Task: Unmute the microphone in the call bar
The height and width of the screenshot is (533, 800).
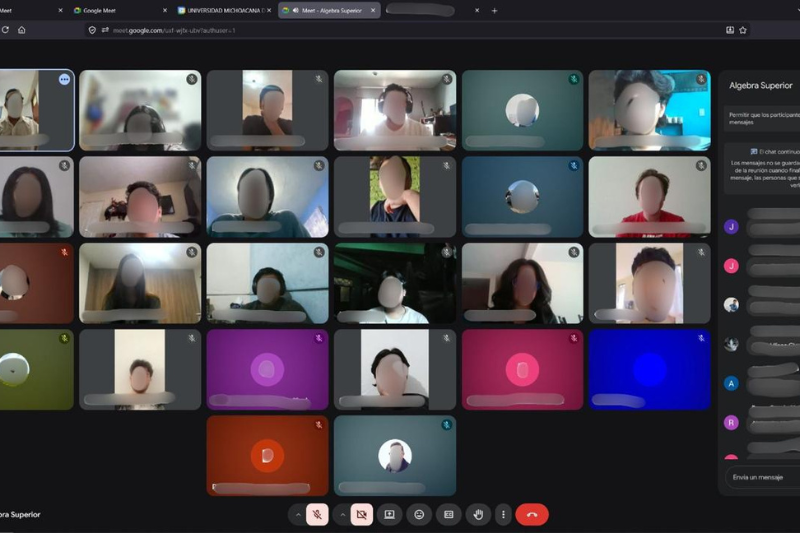Action: click(x=317, y=514)
